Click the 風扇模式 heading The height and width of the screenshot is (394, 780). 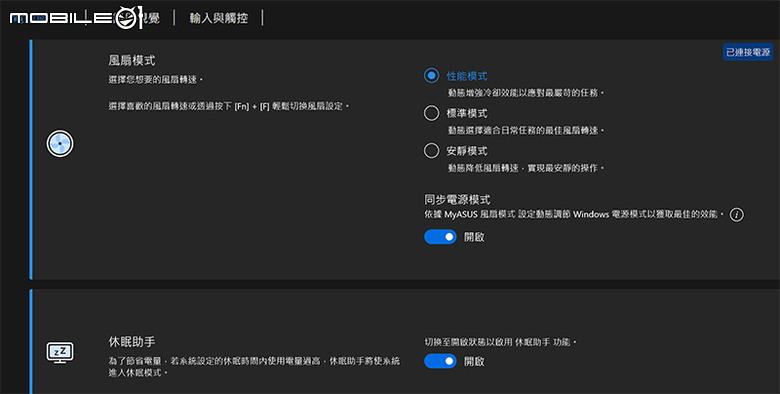point(132,61)
